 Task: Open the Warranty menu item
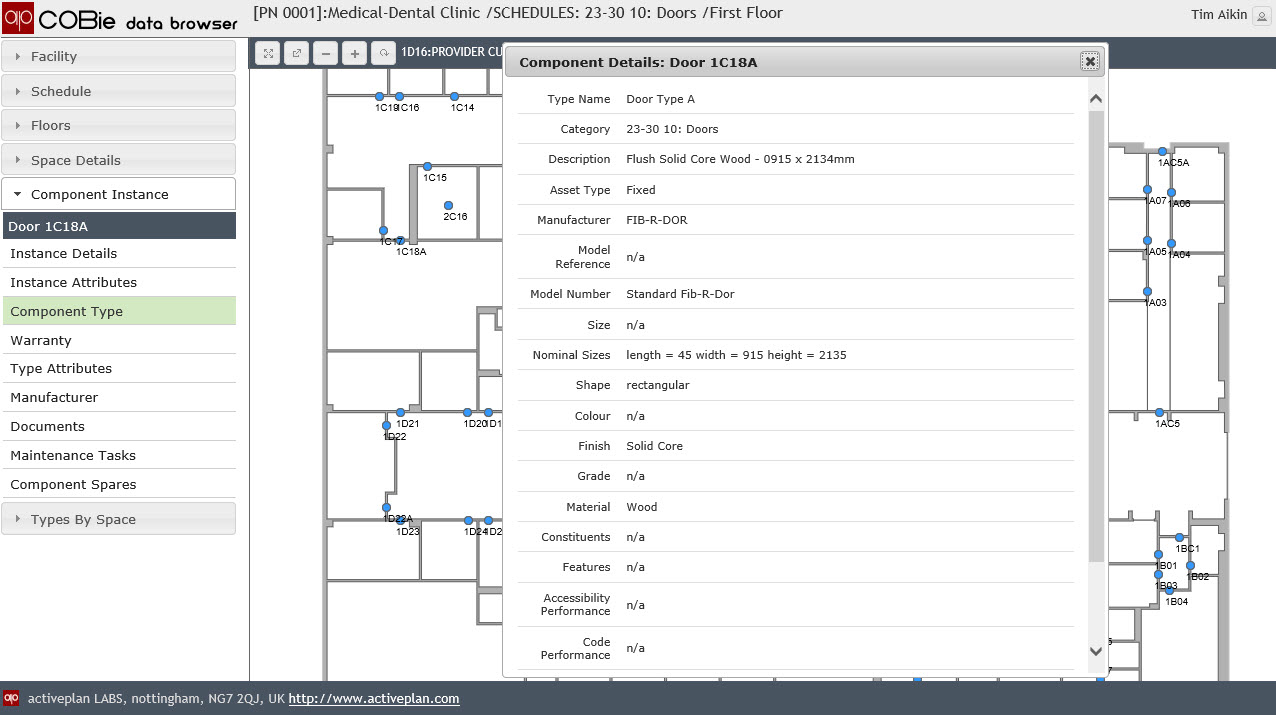click(41, 341)
